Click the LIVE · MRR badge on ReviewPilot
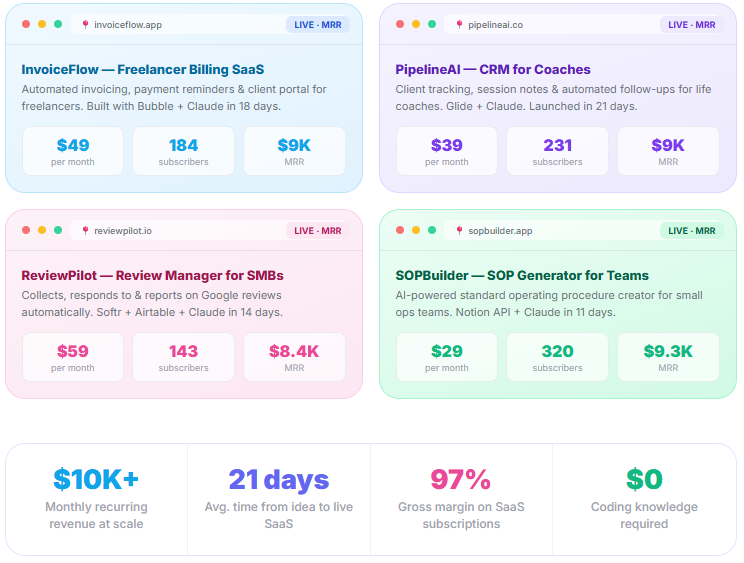 [x=318, y=231]
